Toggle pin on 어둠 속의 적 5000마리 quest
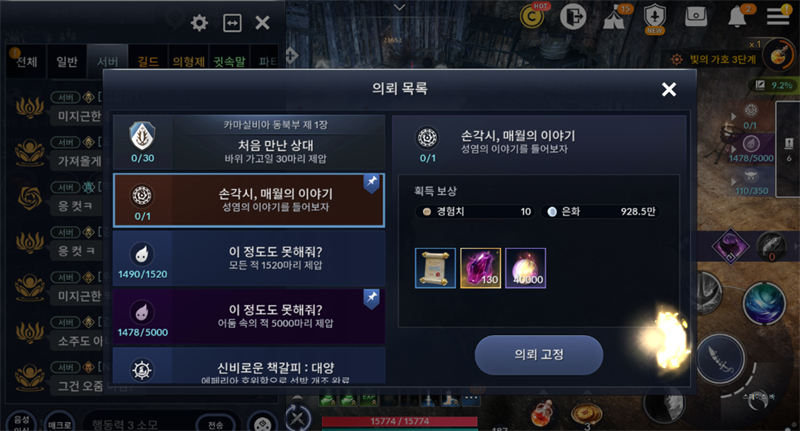The width and height of the screenshot is (800, 431). 371,298
